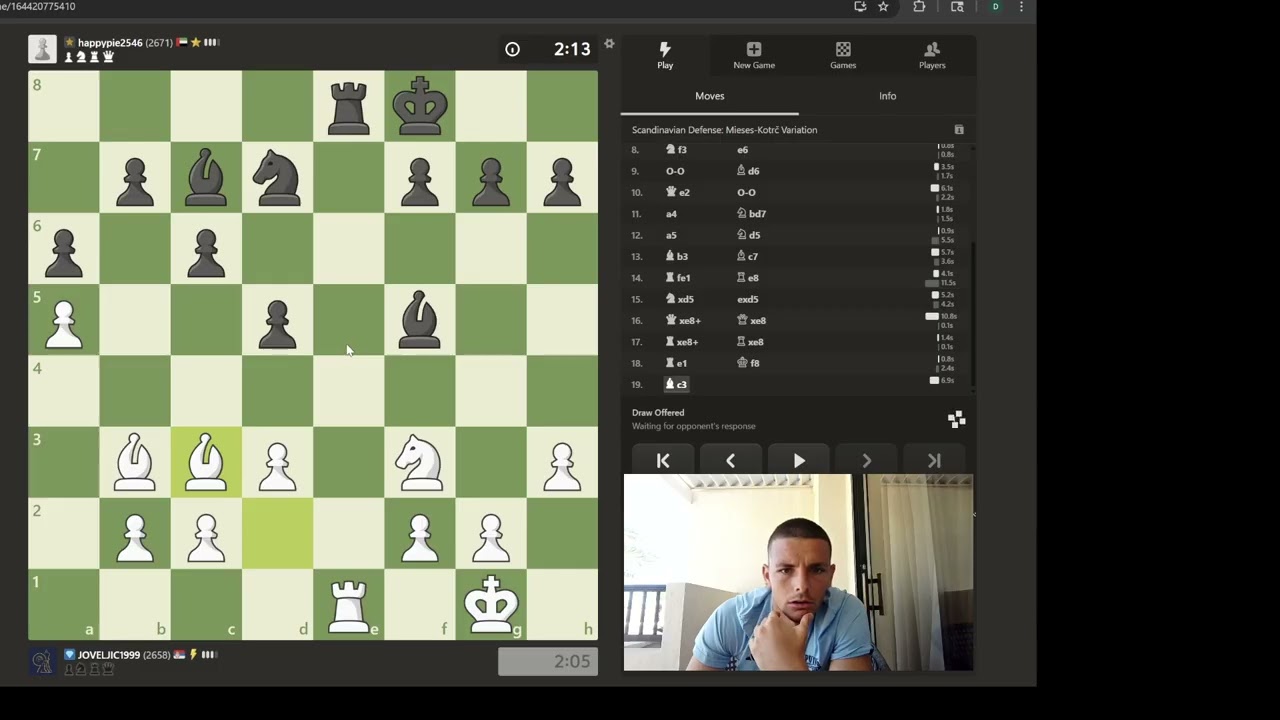
Task: Click the white king on g1
Action: pyautogui.click(x=491, y=605)
